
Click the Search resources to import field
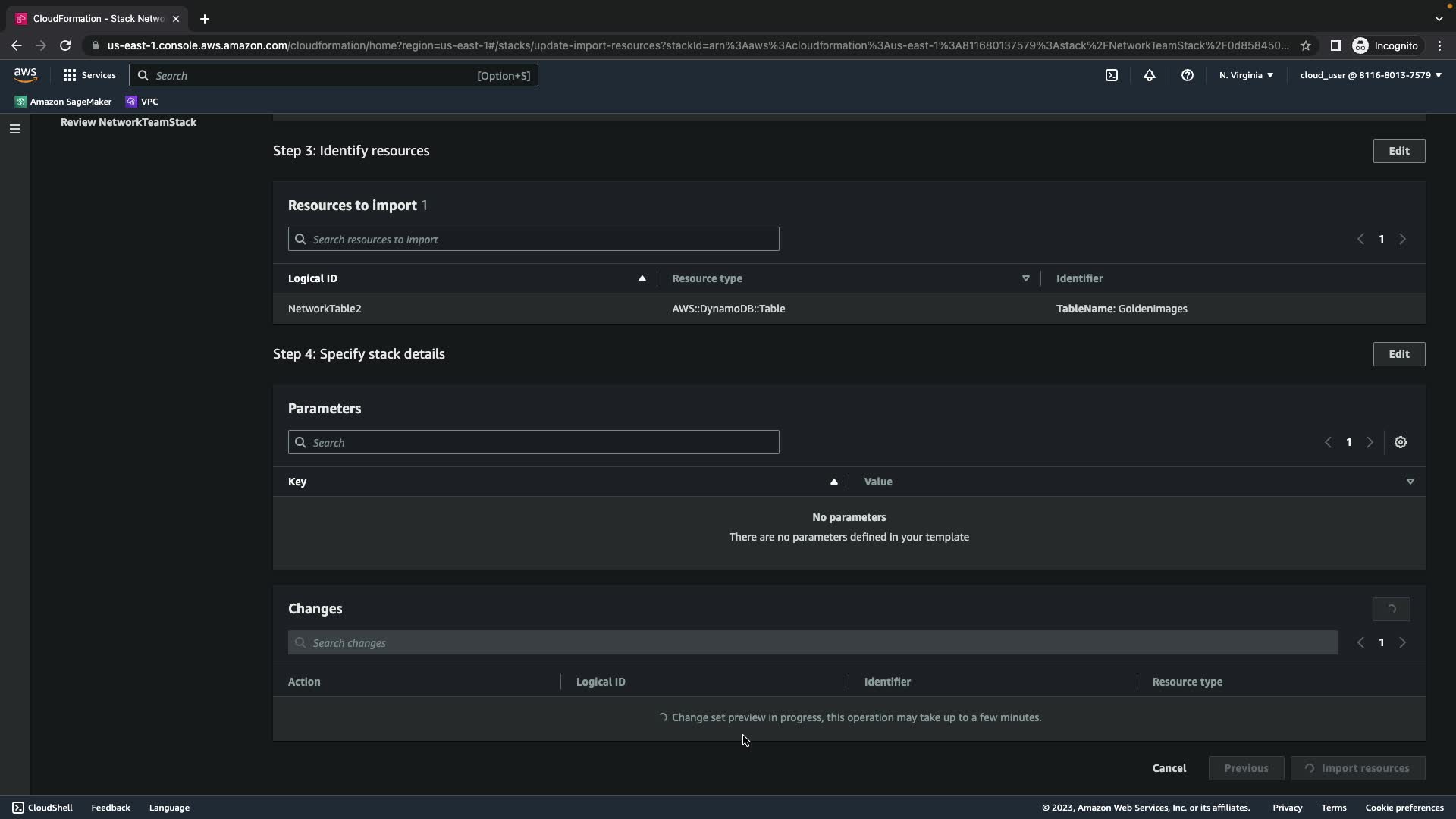click(x=533, y=240)
